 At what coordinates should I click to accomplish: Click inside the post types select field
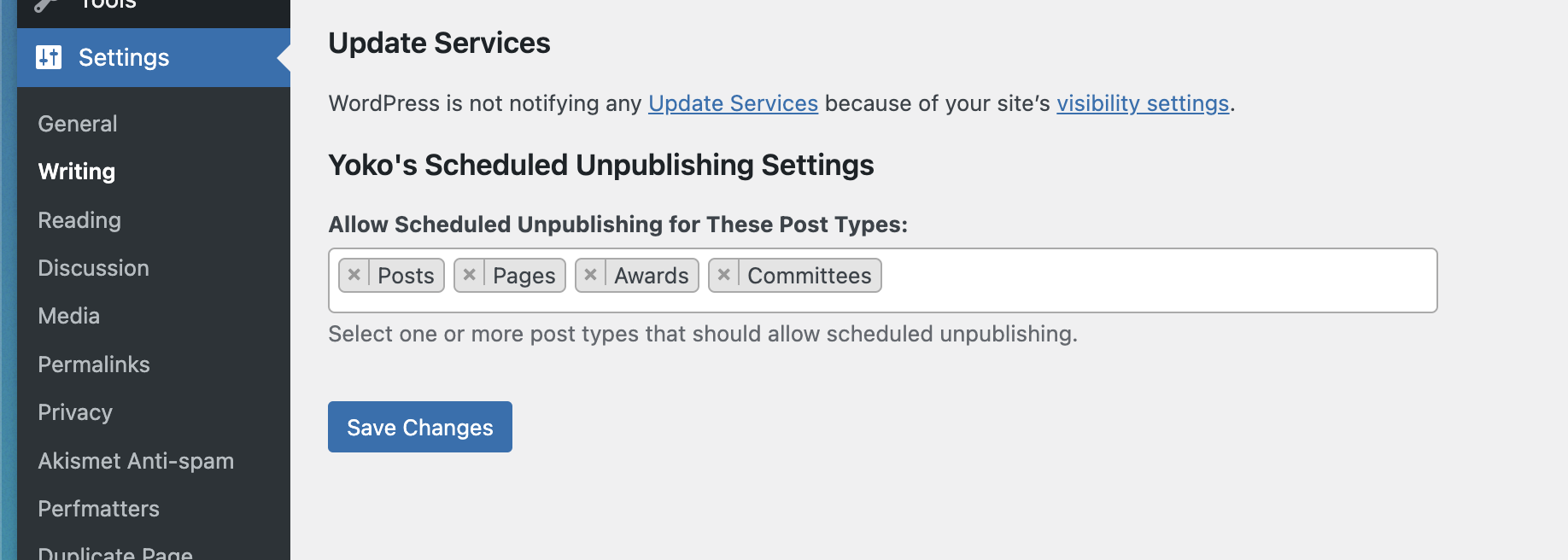1153,280
